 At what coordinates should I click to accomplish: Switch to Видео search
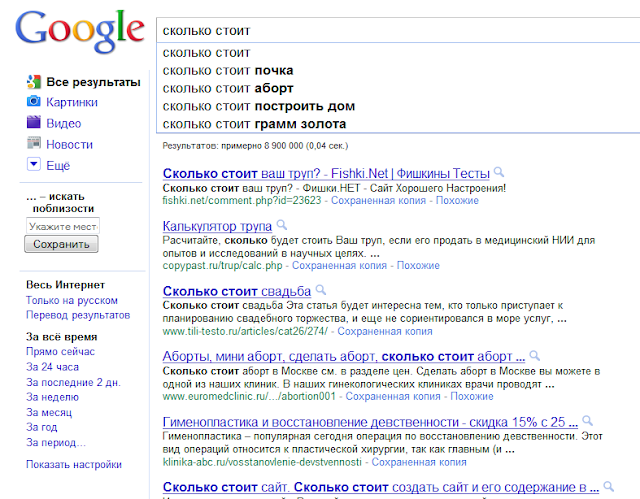click(x=64, y=123)
